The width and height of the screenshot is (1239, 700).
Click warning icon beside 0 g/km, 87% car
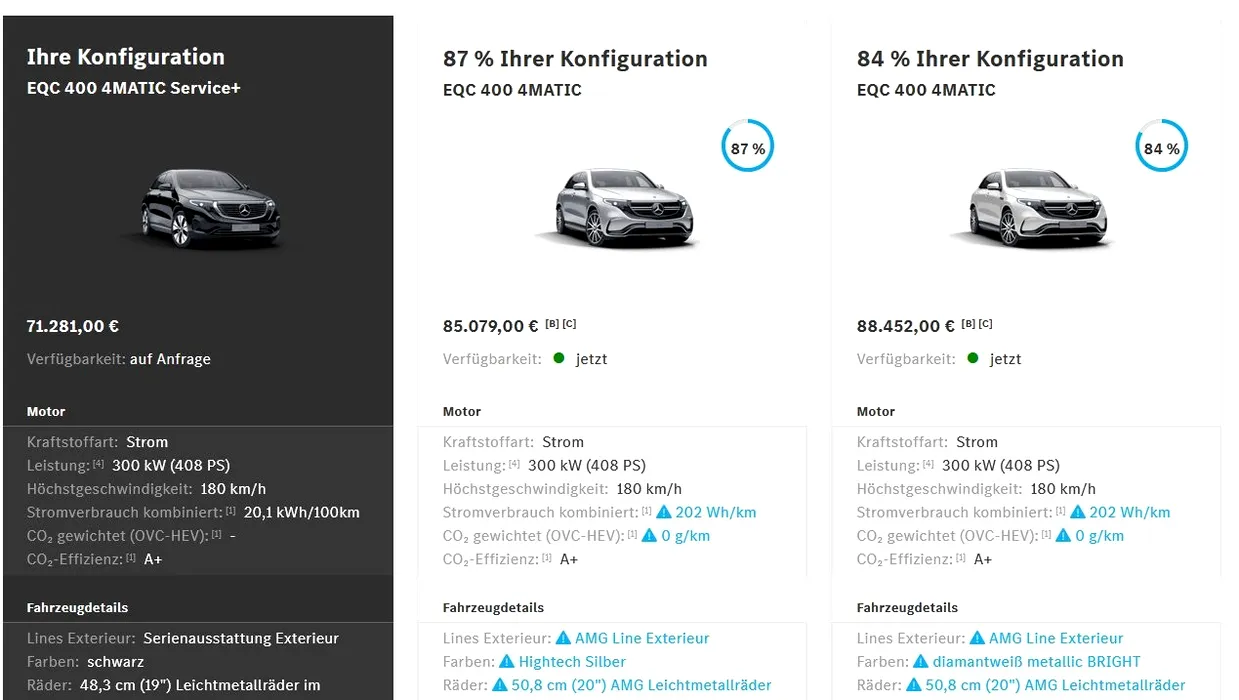pyautogui.click(x=649, y=536)
